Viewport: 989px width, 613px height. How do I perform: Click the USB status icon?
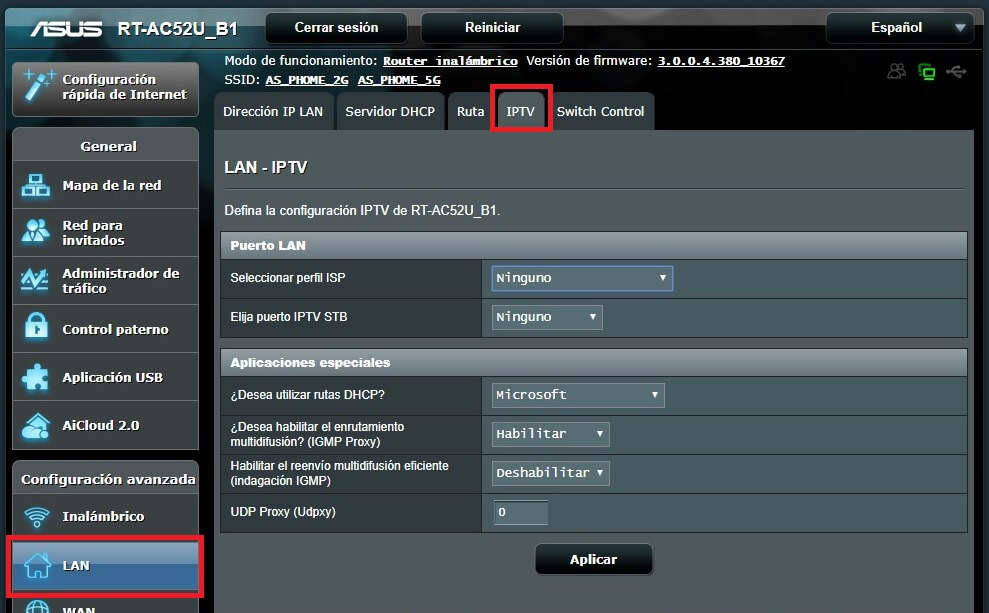coord(956,72)
